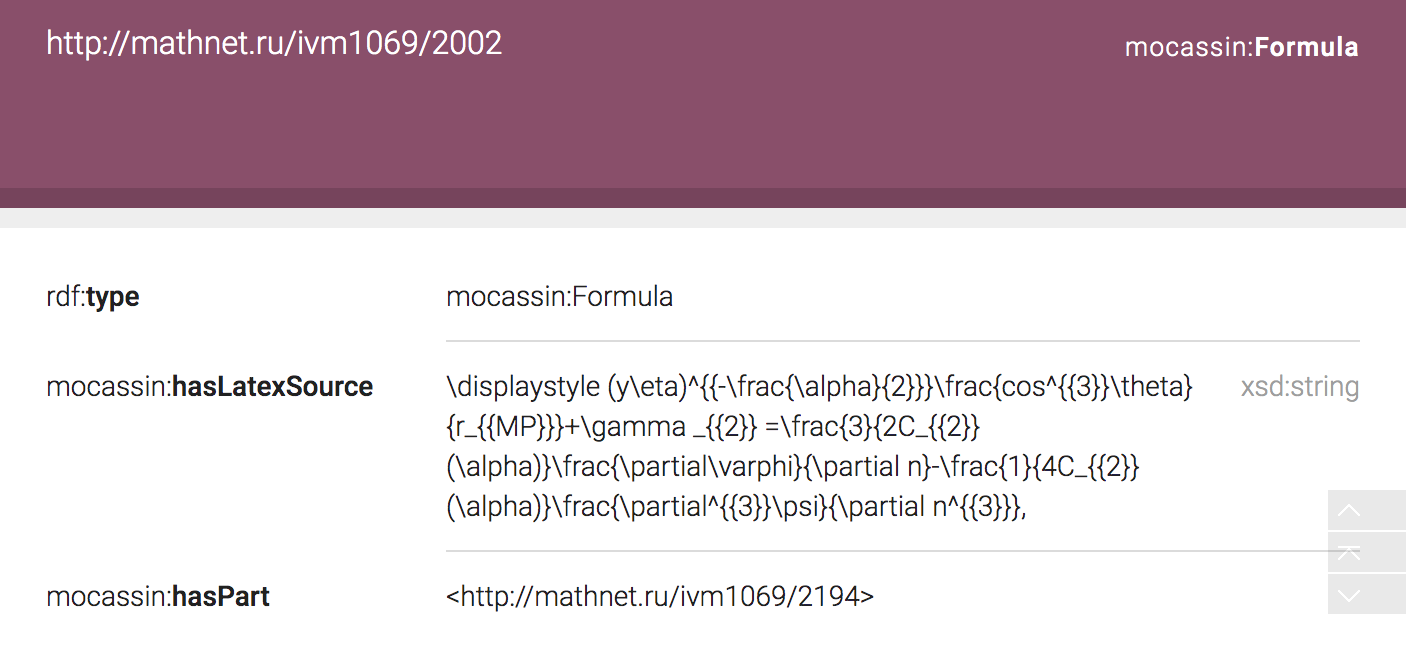The height and width of the screenshot is (656, 1406).
Task: Click the LaTeX line starting with \displaystyle
Action: tap(819, 387)
